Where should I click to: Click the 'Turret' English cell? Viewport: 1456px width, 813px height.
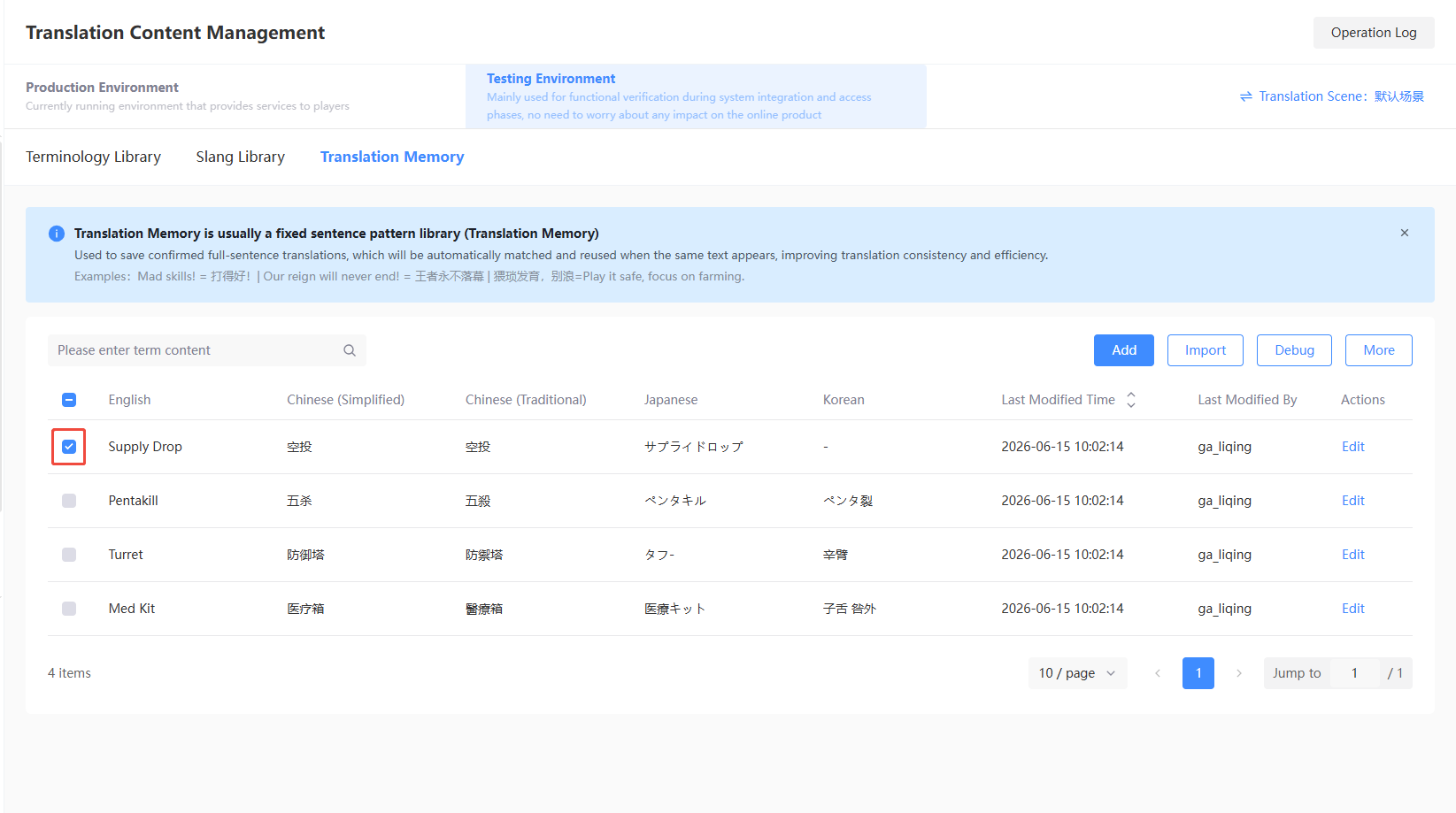click(x=126, y=555)
